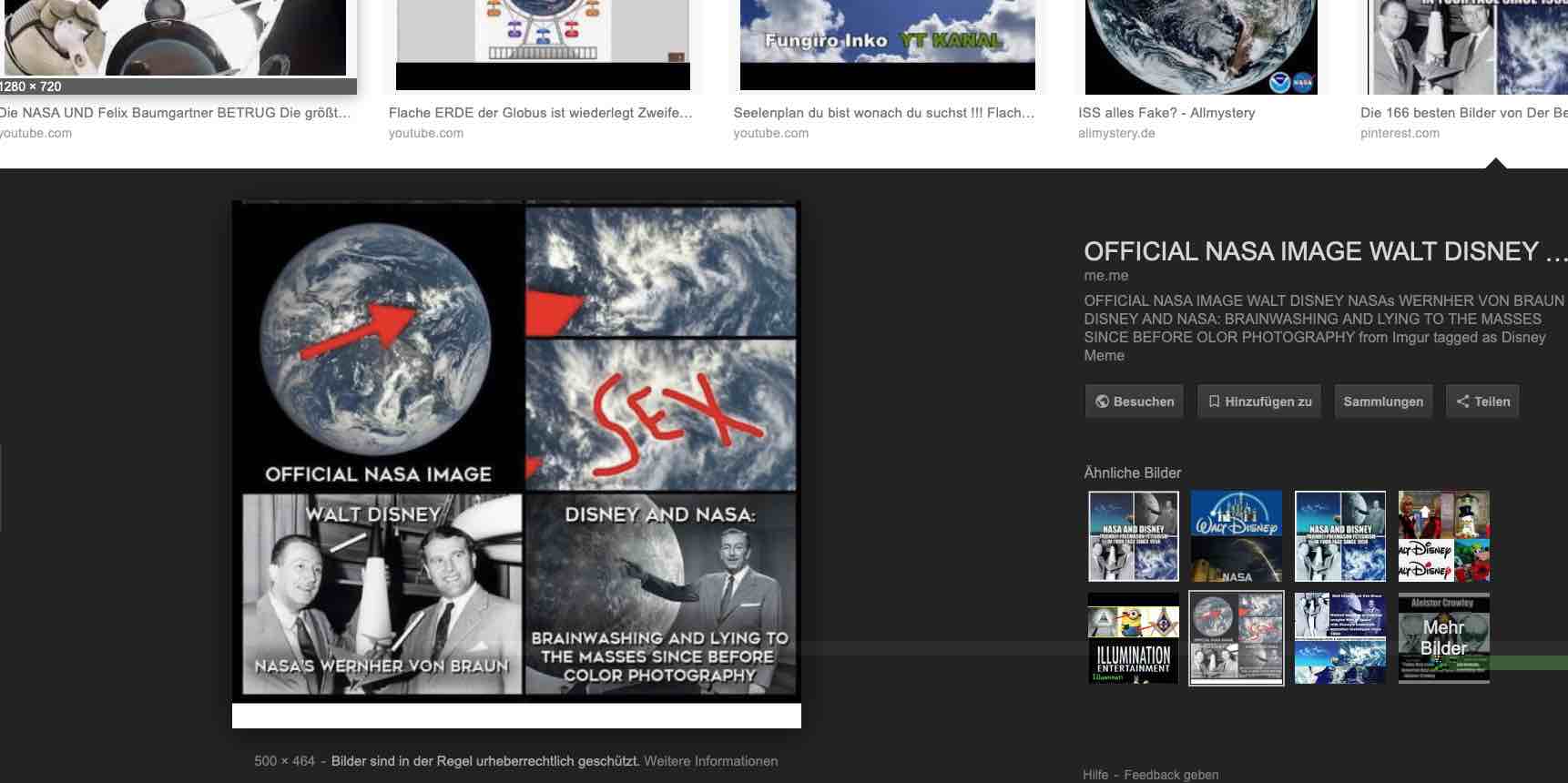Open the ISS alles Fake Allmystery result
Viewport: 1568px width, 783px height.
click(x=1166, y=113)
